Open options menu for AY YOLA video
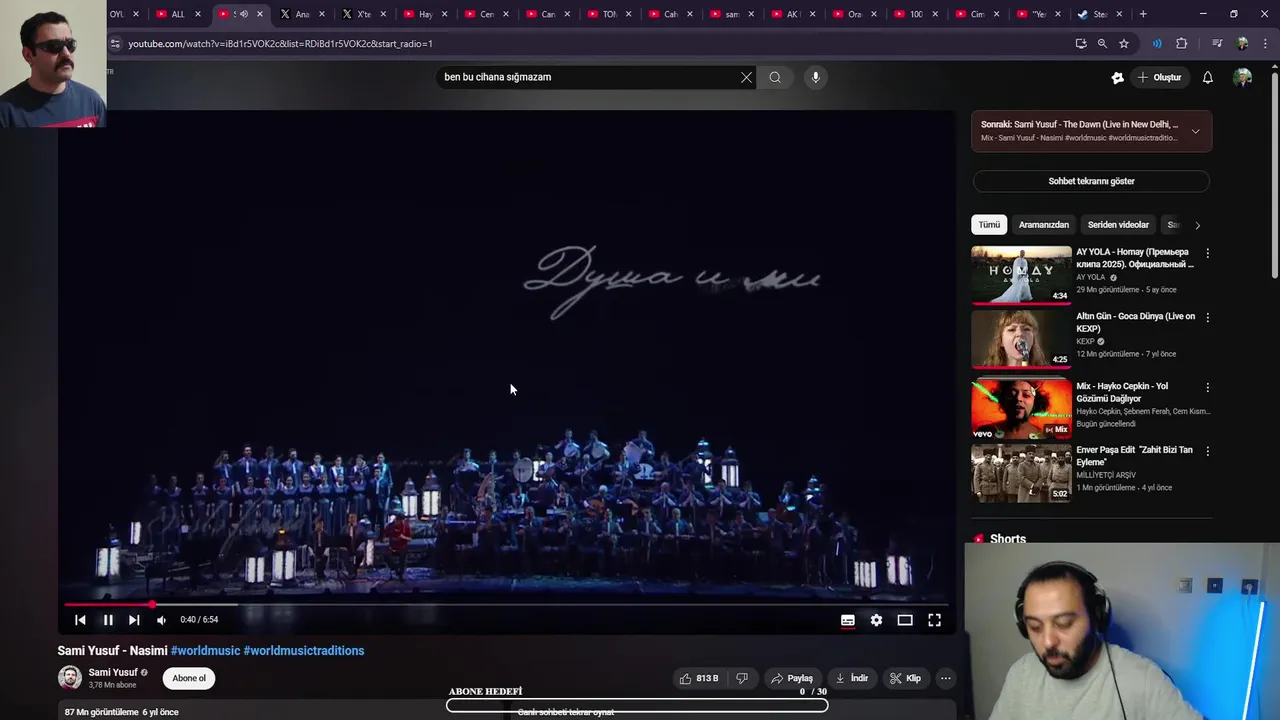Screen dimensions: 1280x720 click(x=1207, y=253)
